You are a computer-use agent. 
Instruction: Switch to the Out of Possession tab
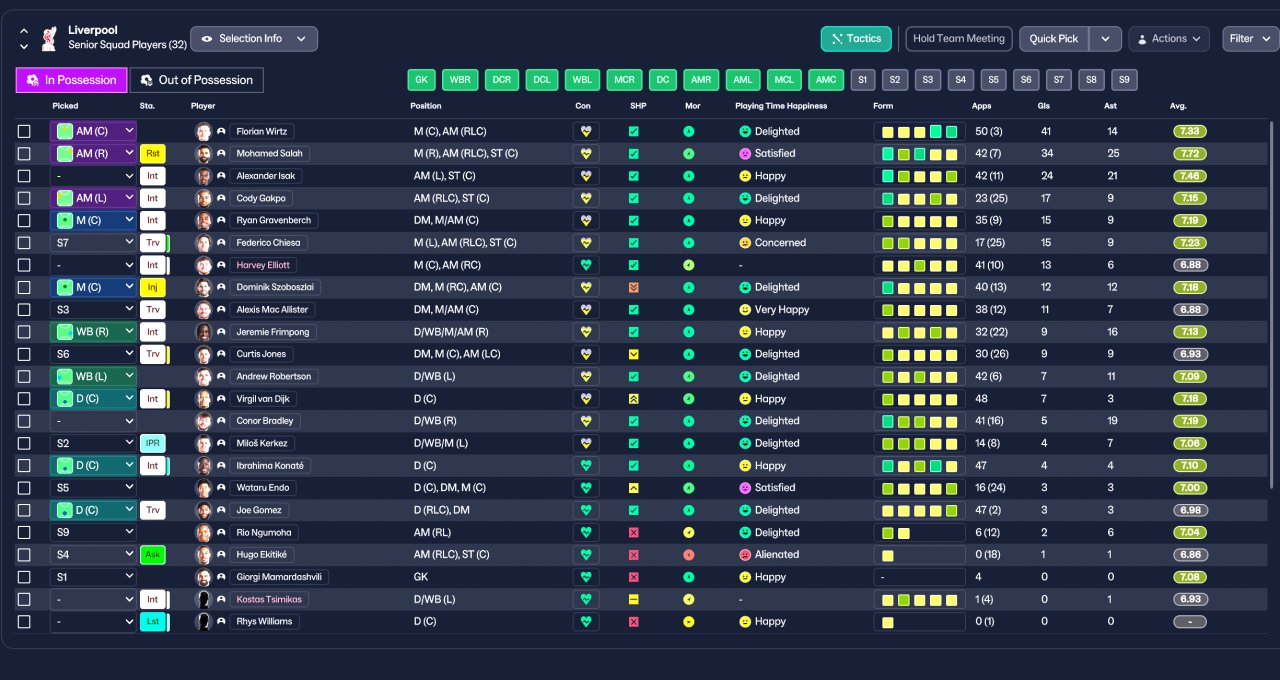[197, 80]
